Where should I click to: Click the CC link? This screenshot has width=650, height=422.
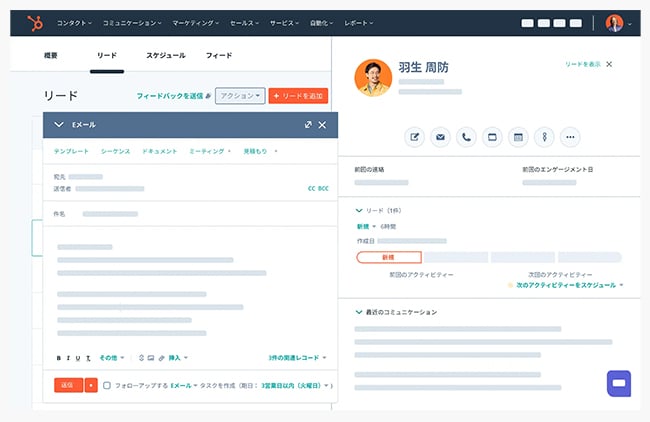click(311, 189)
